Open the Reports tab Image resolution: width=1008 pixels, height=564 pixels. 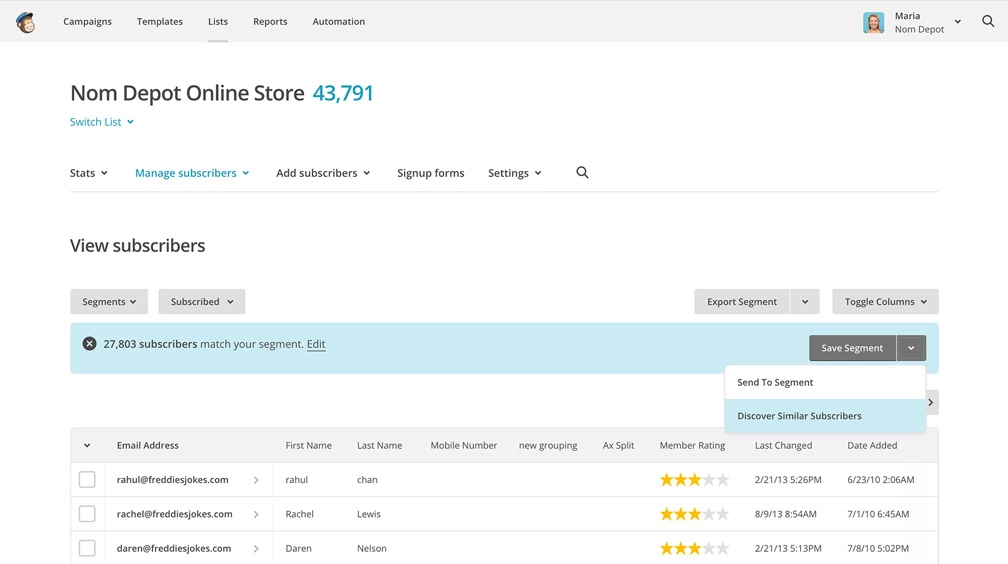click(x=270, y=21)
